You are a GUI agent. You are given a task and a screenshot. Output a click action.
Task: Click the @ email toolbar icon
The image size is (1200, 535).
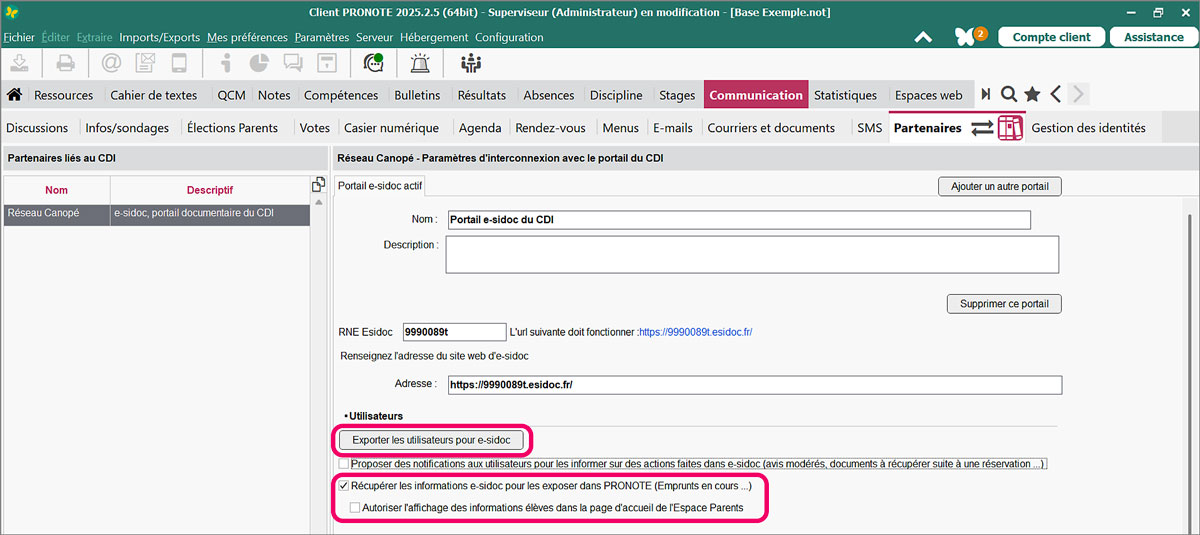[x=111, y=63]
